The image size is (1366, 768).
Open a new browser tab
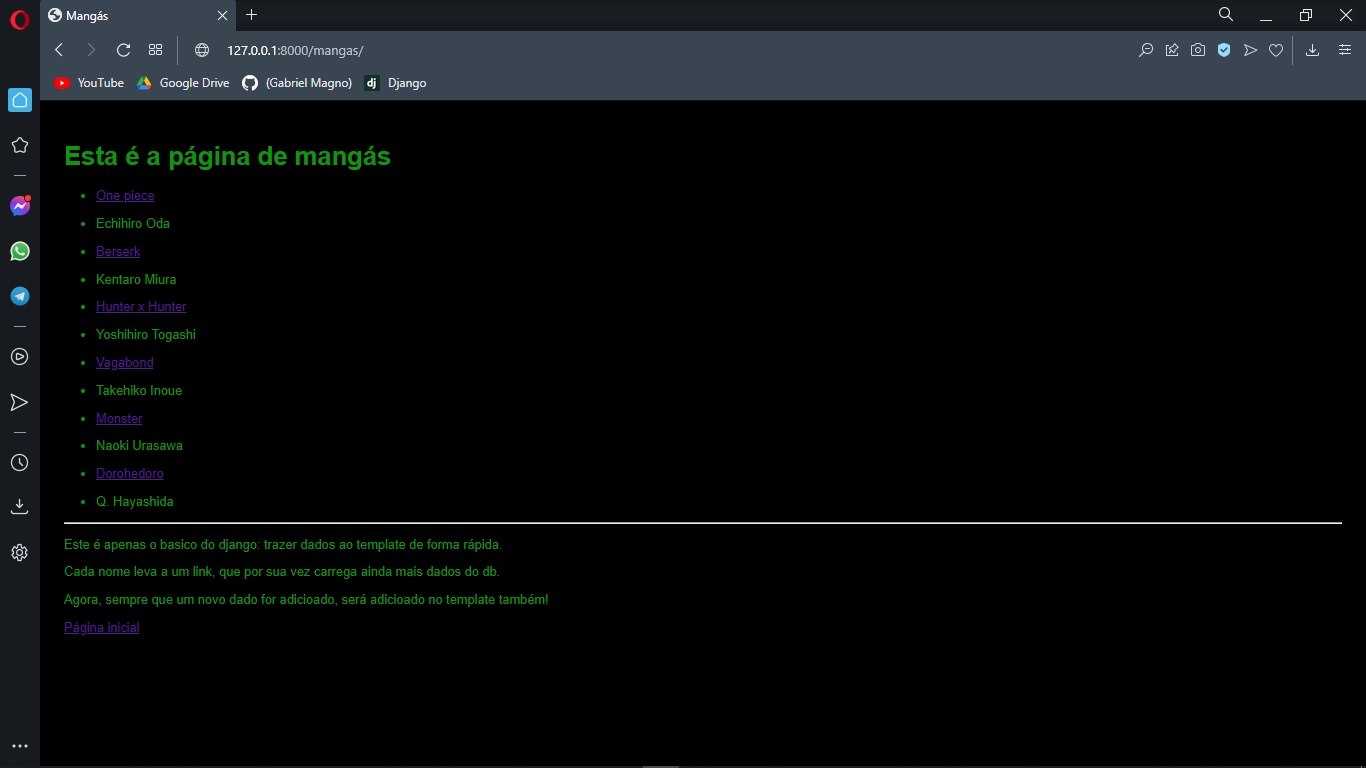pyautogui.click(x=251, y=15)
